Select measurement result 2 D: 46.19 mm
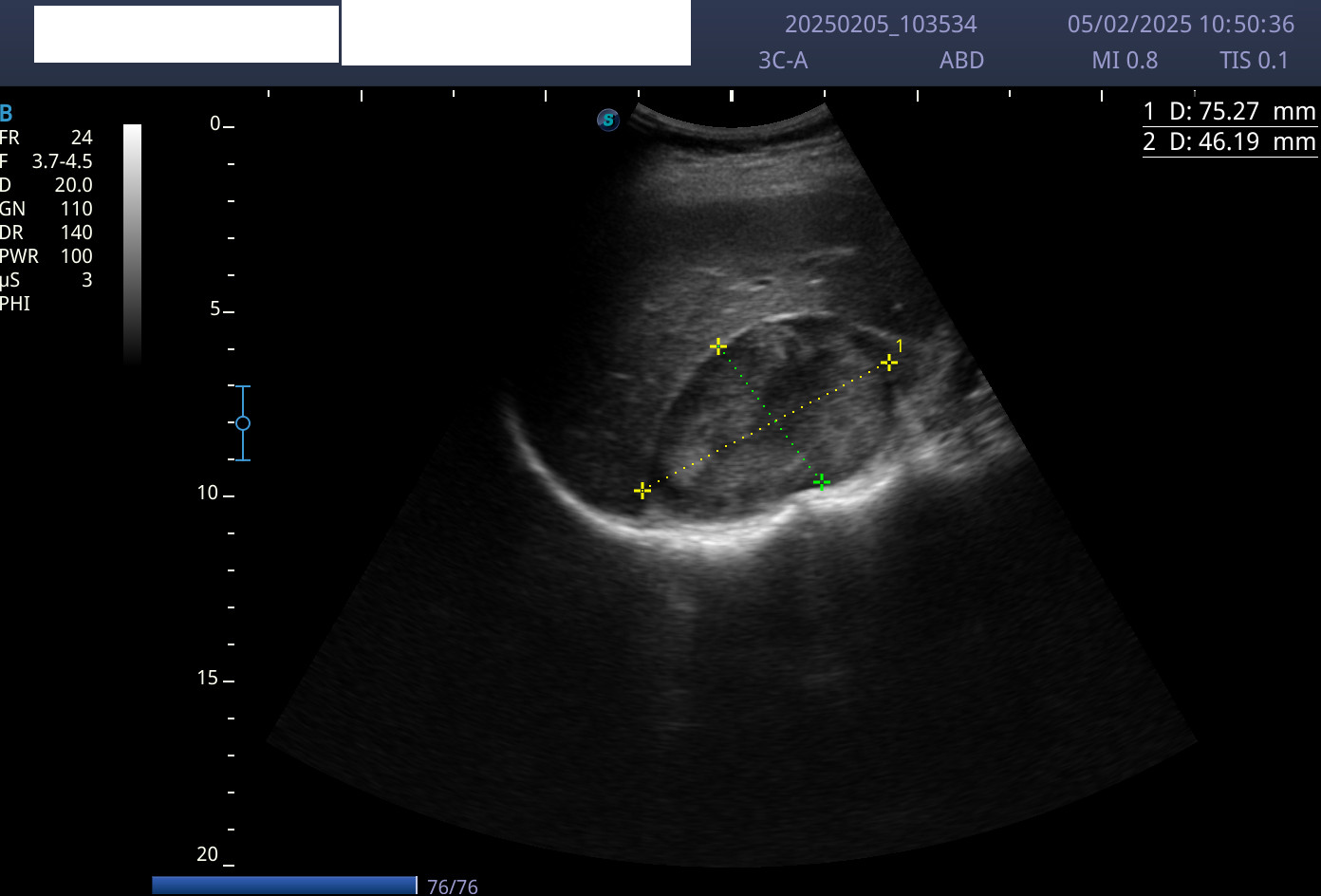The width and height of the screenshot is (1321, 896). [1230, 142]
